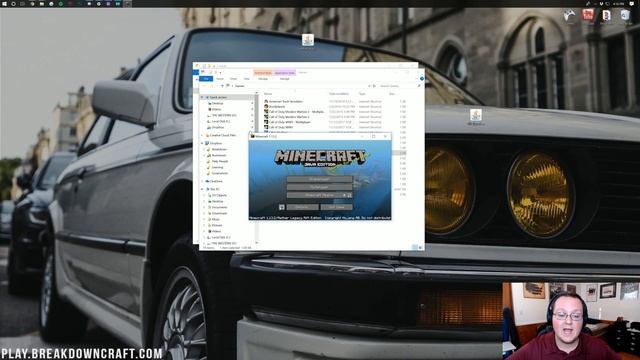Expand the Creative Cloud Files node
This screenshot has width=640, height=360.
pos(202,135)
